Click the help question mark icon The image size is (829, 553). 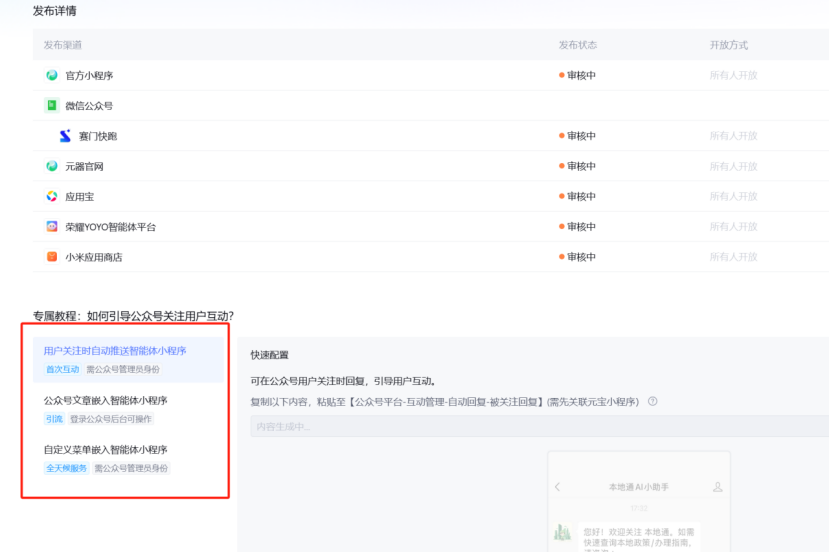[653, 401]
